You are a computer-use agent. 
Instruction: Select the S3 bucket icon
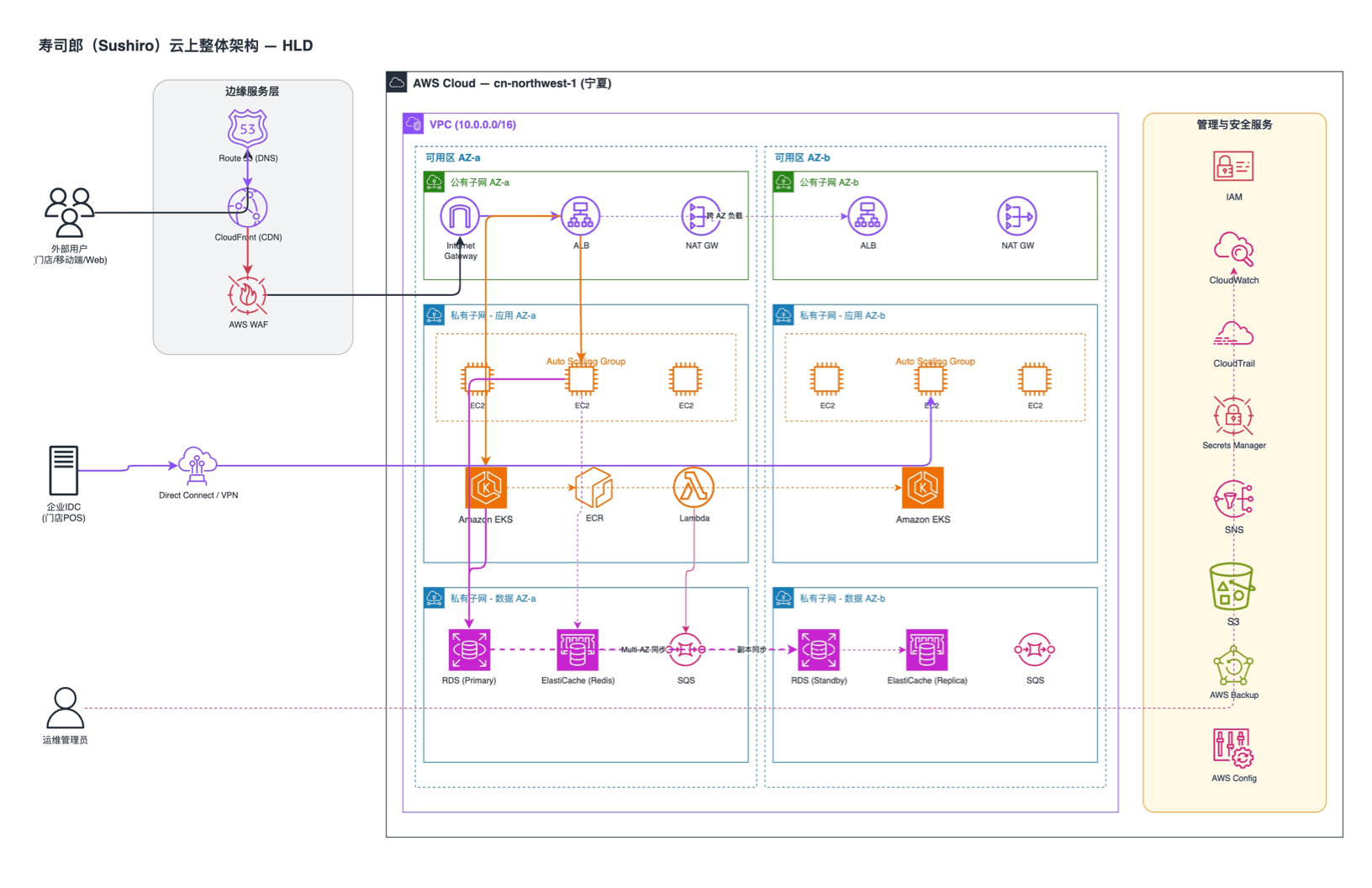(1232, 587)
